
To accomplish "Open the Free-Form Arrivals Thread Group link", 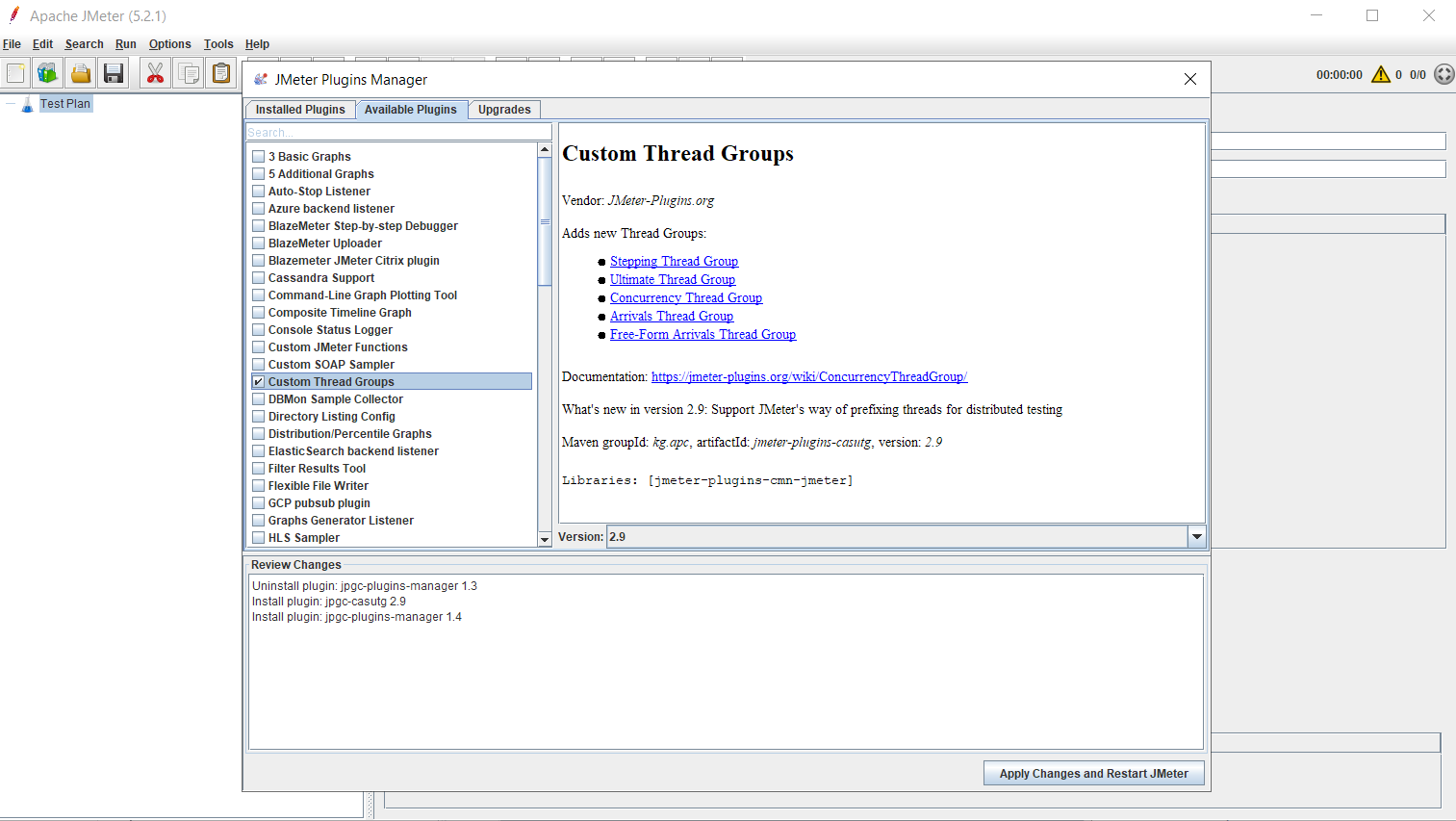I will click(x=702, y=334).
